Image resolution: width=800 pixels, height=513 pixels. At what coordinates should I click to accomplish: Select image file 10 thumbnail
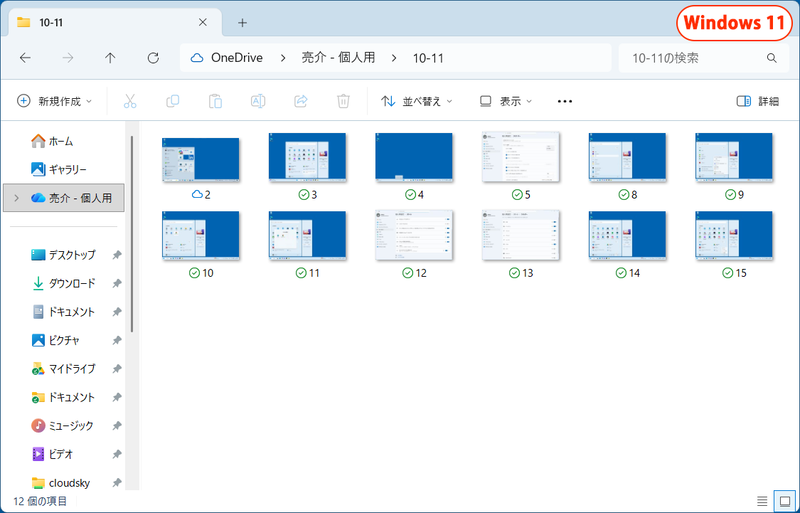tap(201, 236)
